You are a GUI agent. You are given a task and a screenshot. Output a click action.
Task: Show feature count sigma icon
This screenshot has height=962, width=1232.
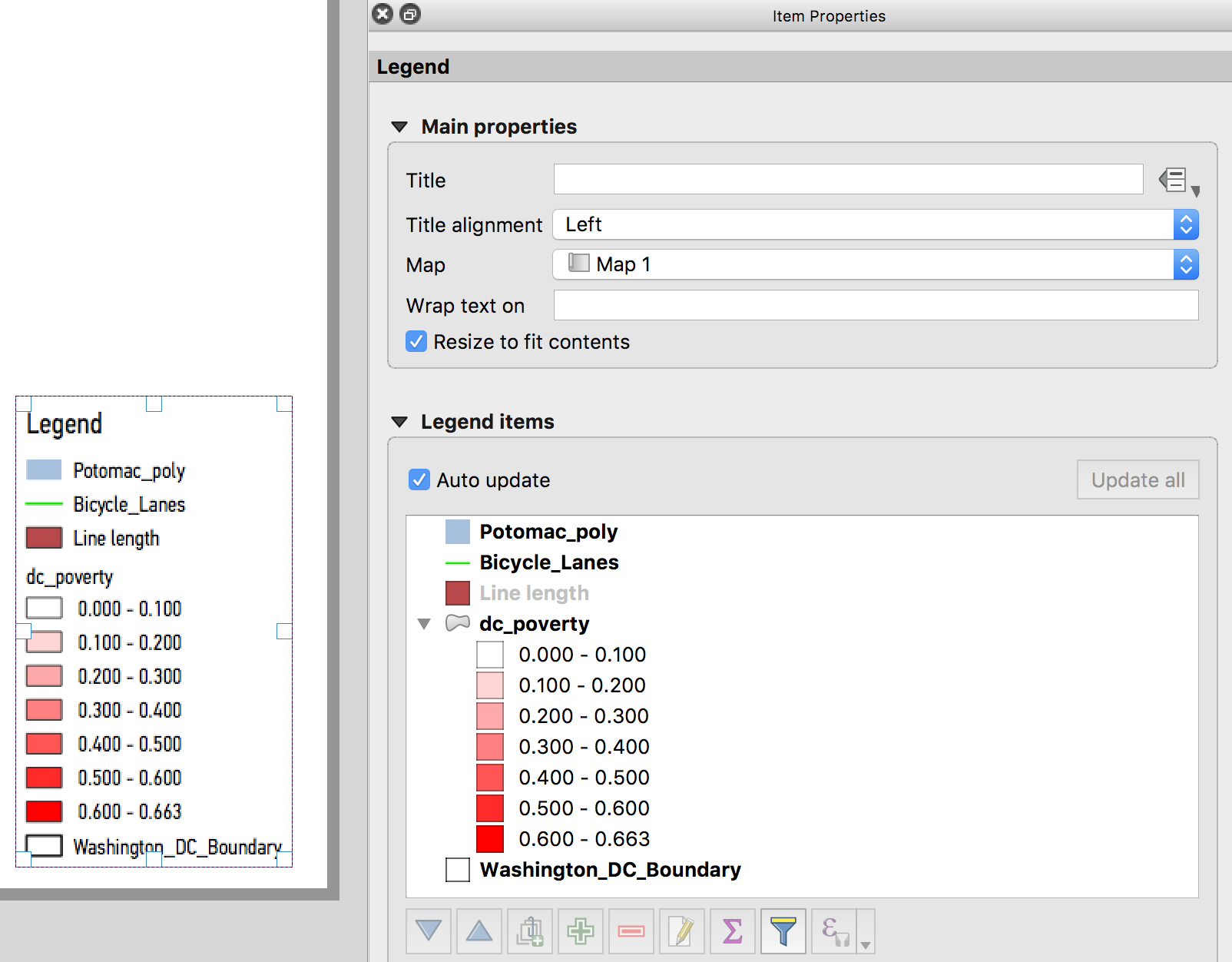[x=733, y=931]
